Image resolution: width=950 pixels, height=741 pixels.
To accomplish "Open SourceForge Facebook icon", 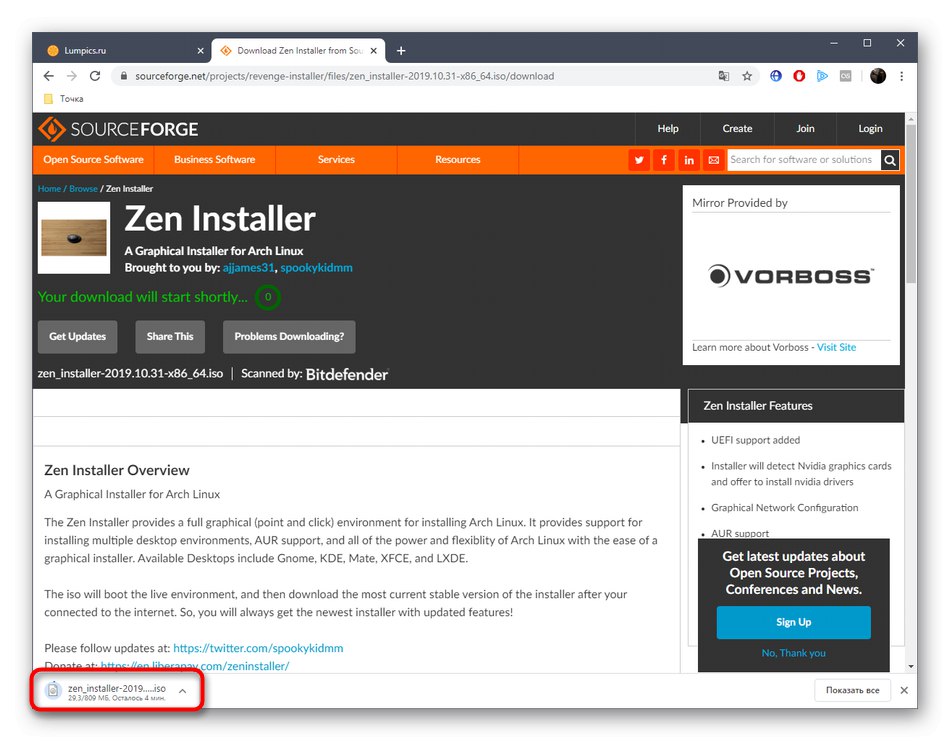I will click(664, 160).
